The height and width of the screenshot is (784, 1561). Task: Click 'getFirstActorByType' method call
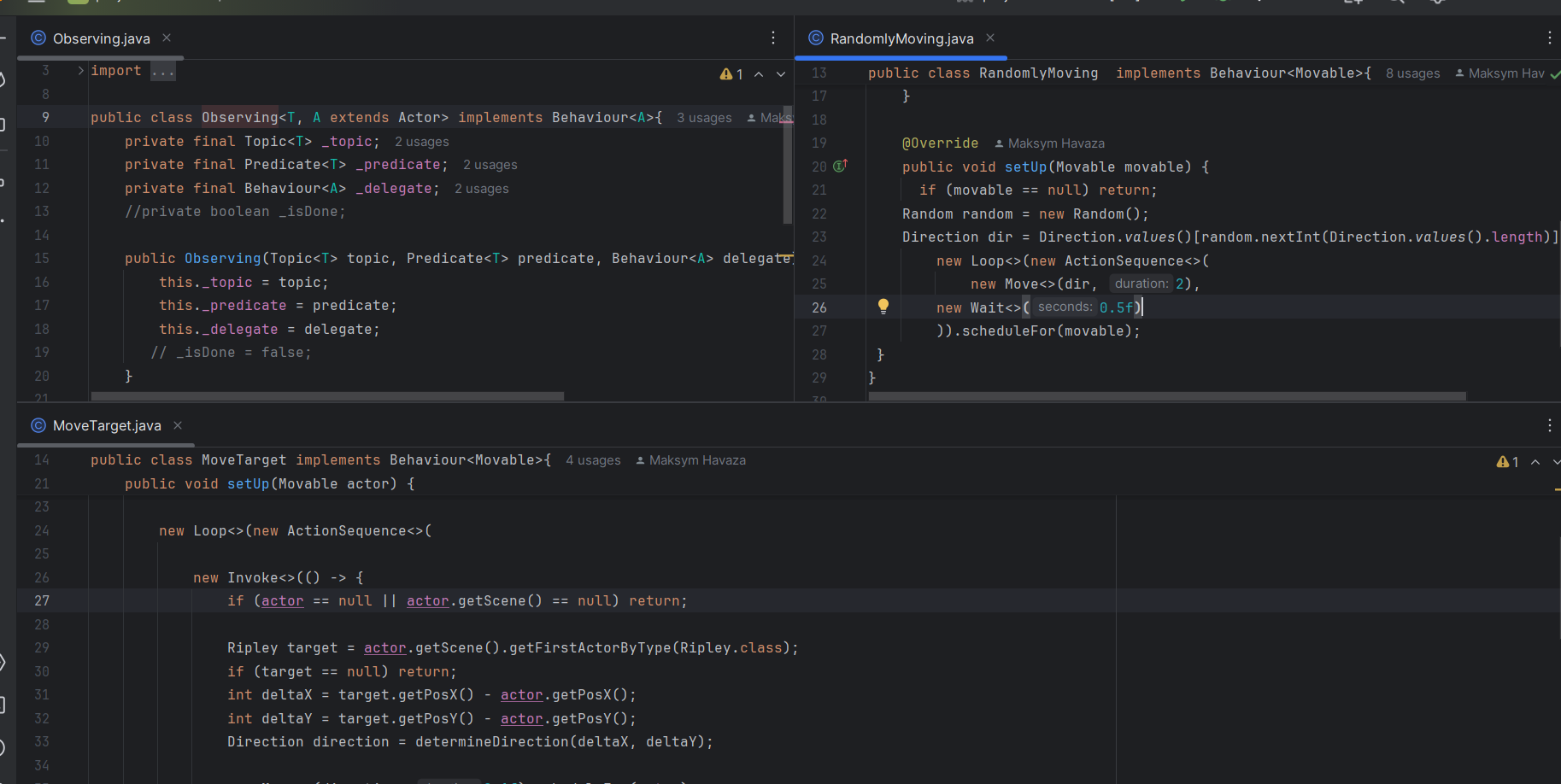[x=590, y=648]
